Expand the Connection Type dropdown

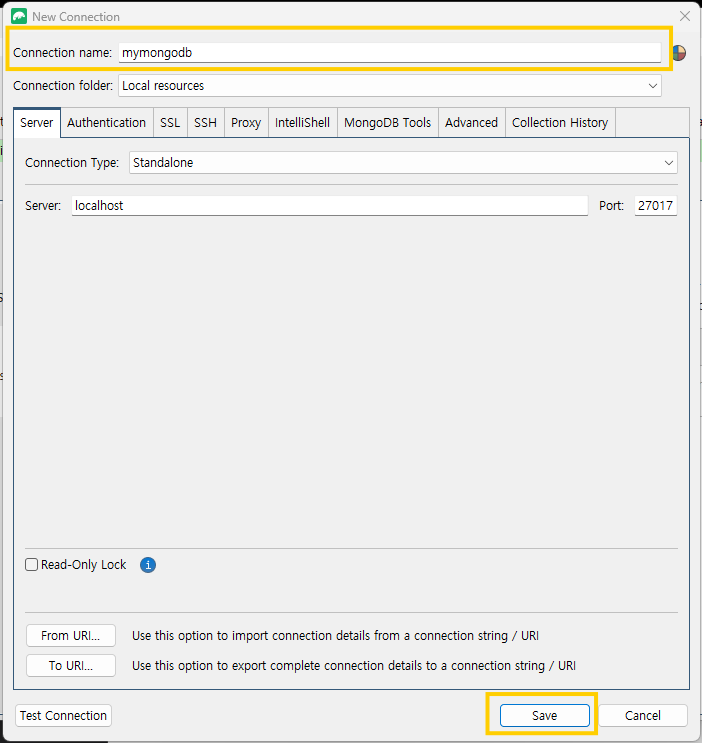pyautogui.click(x=403, y=163)
